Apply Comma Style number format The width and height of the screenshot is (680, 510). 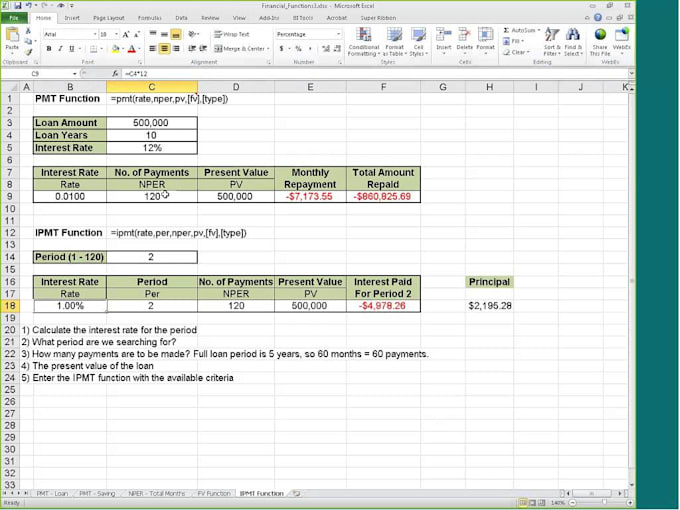(310, 49)
